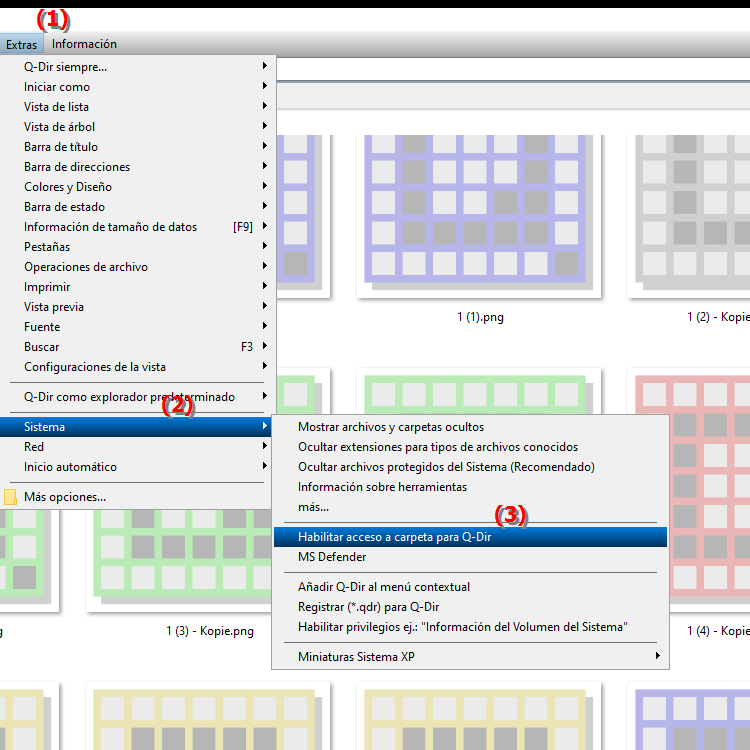Viewport: 750px width, 750px height.
Task: Click the folder icon beside Más opciones
Action: click(10, 497)
